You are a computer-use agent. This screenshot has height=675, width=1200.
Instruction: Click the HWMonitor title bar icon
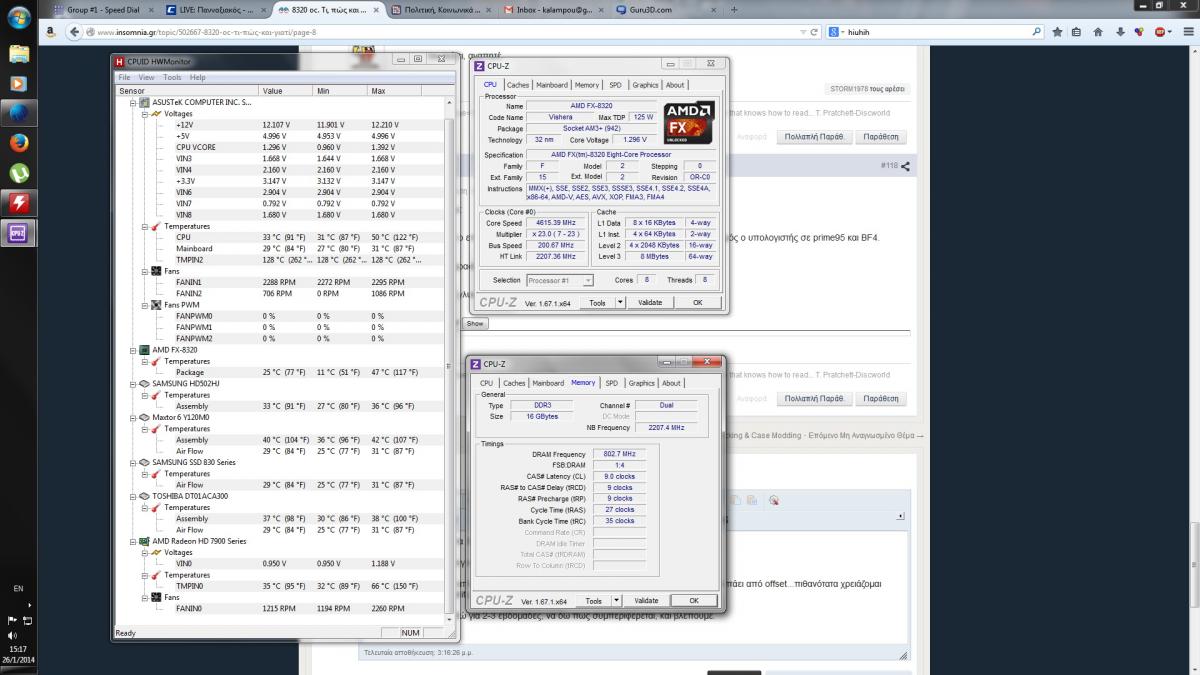(120, 61)
